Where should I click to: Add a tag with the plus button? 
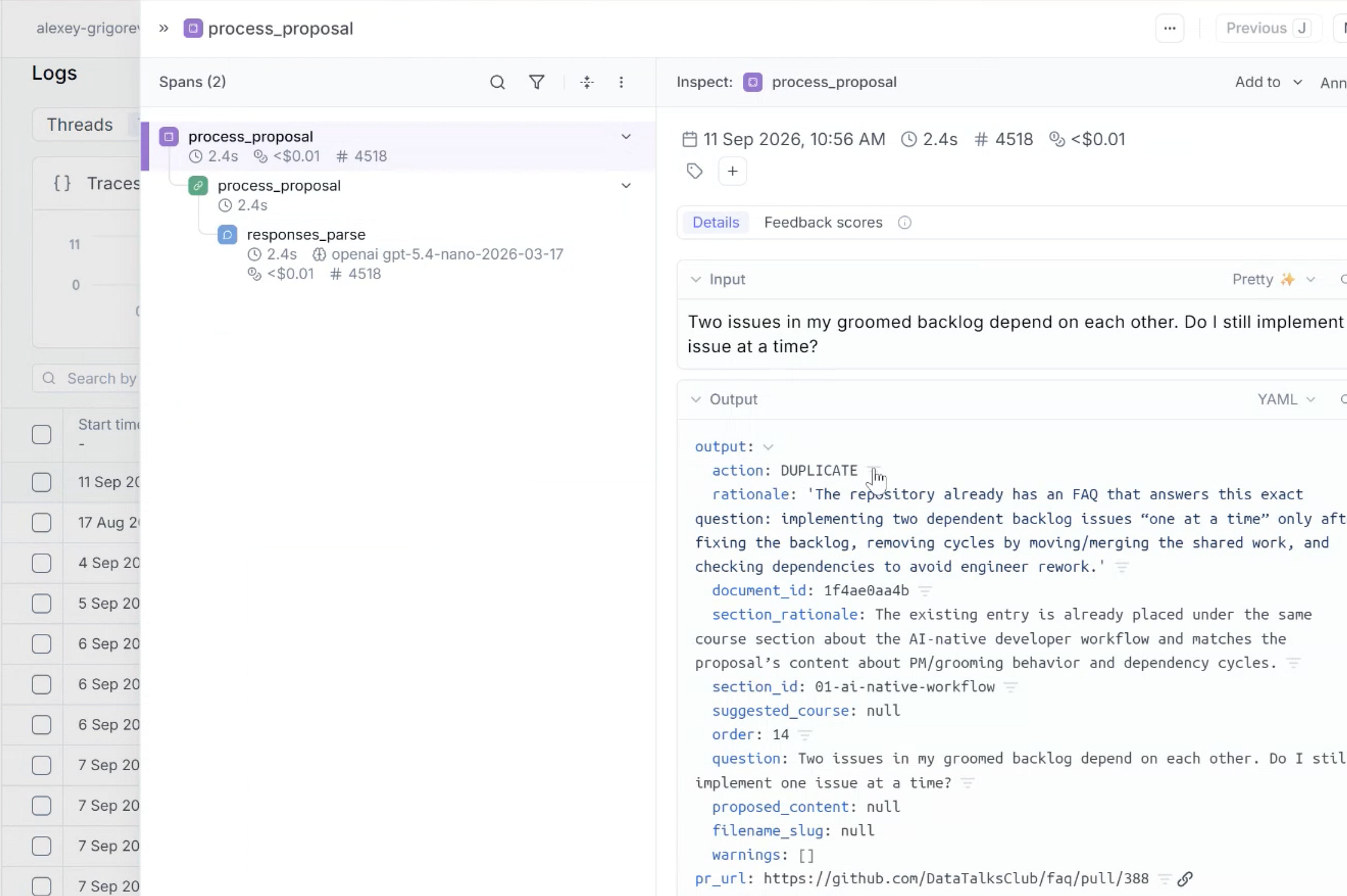click(x=732, y=171)
